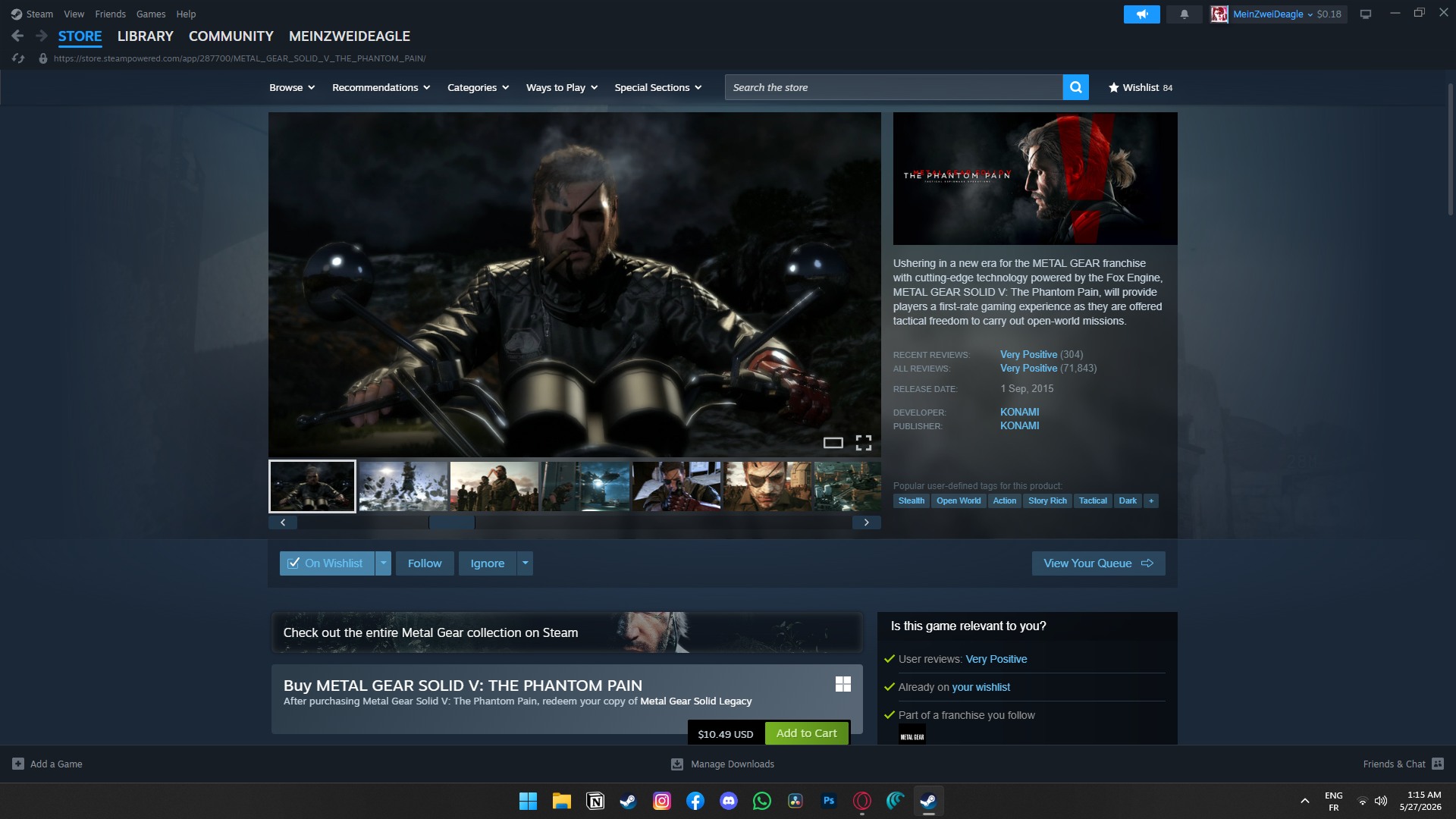1456x819 pixels.
Task: Click the thumbnail strip right arrow
Action: [867, 522]
